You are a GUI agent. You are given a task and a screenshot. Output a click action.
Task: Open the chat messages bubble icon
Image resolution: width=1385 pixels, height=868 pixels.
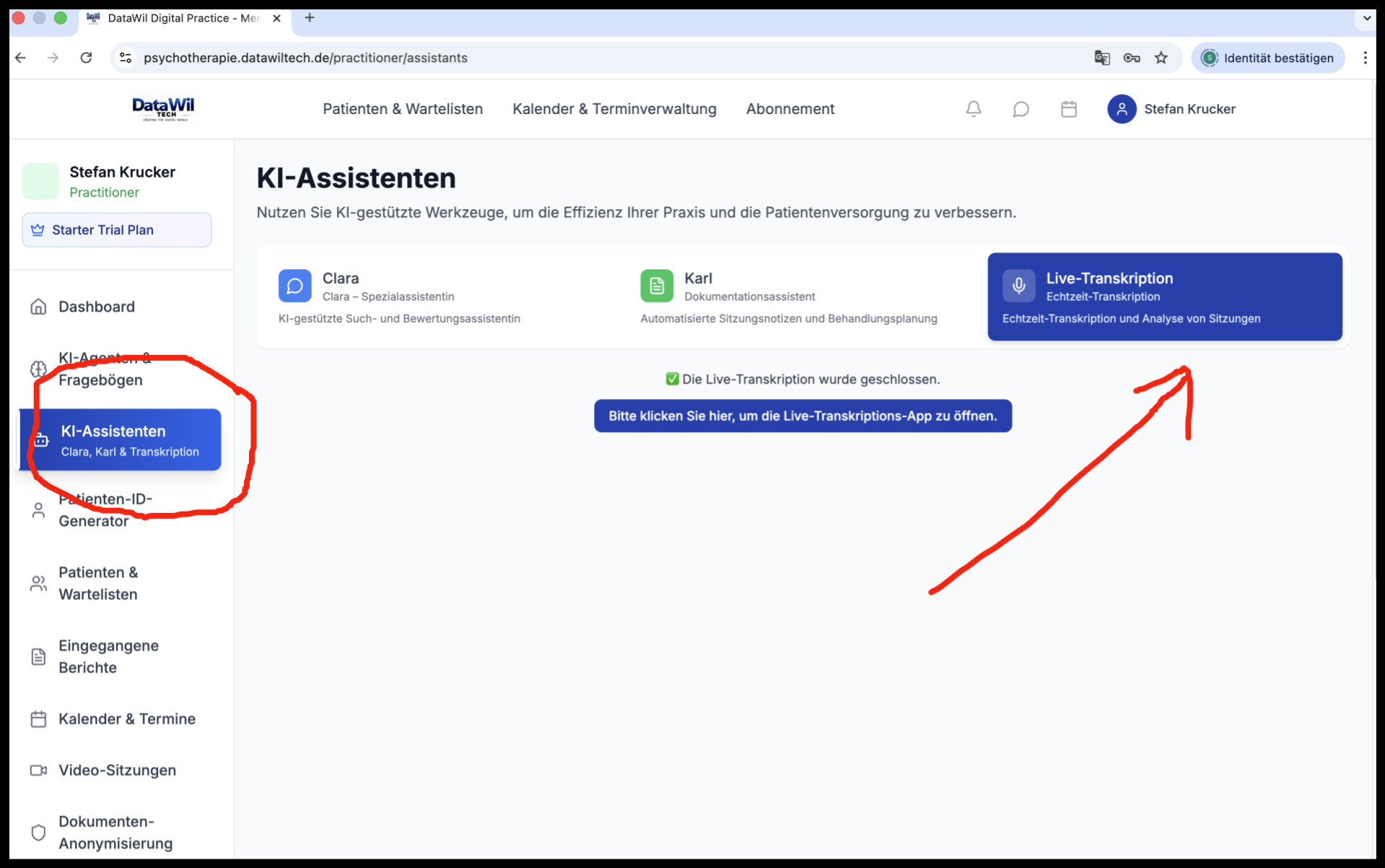[x=1021, y=109]
